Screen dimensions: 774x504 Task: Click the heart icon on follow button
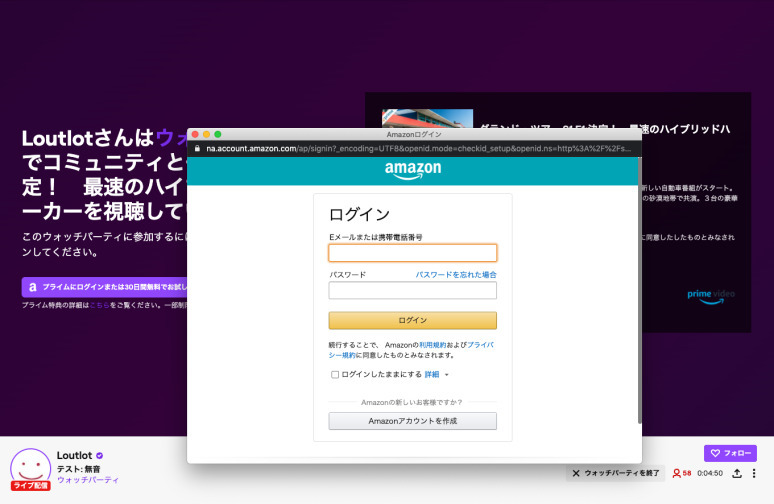coord(715,453)
